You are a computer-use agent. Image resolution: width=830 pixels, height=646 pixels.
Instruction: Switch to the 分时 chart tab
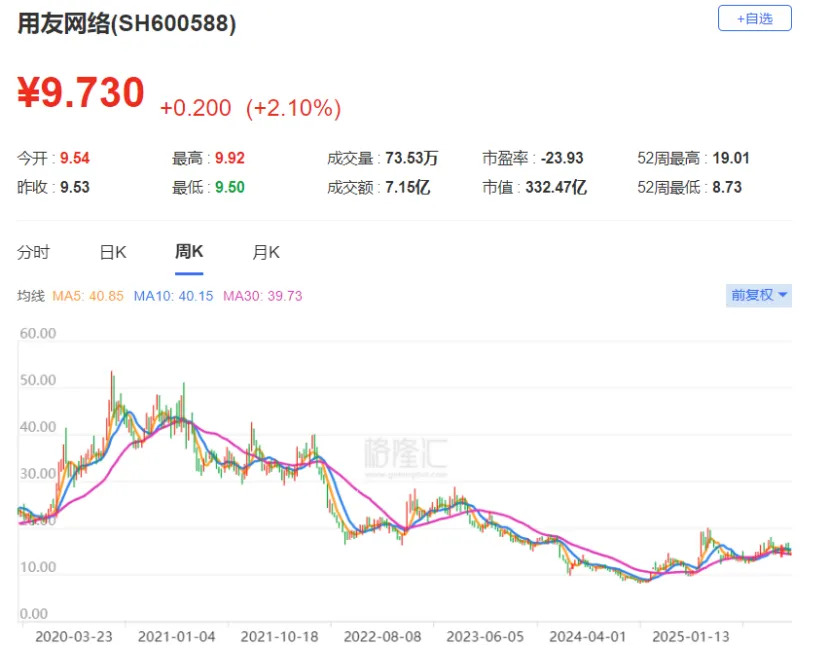click(x=33, y=252)
